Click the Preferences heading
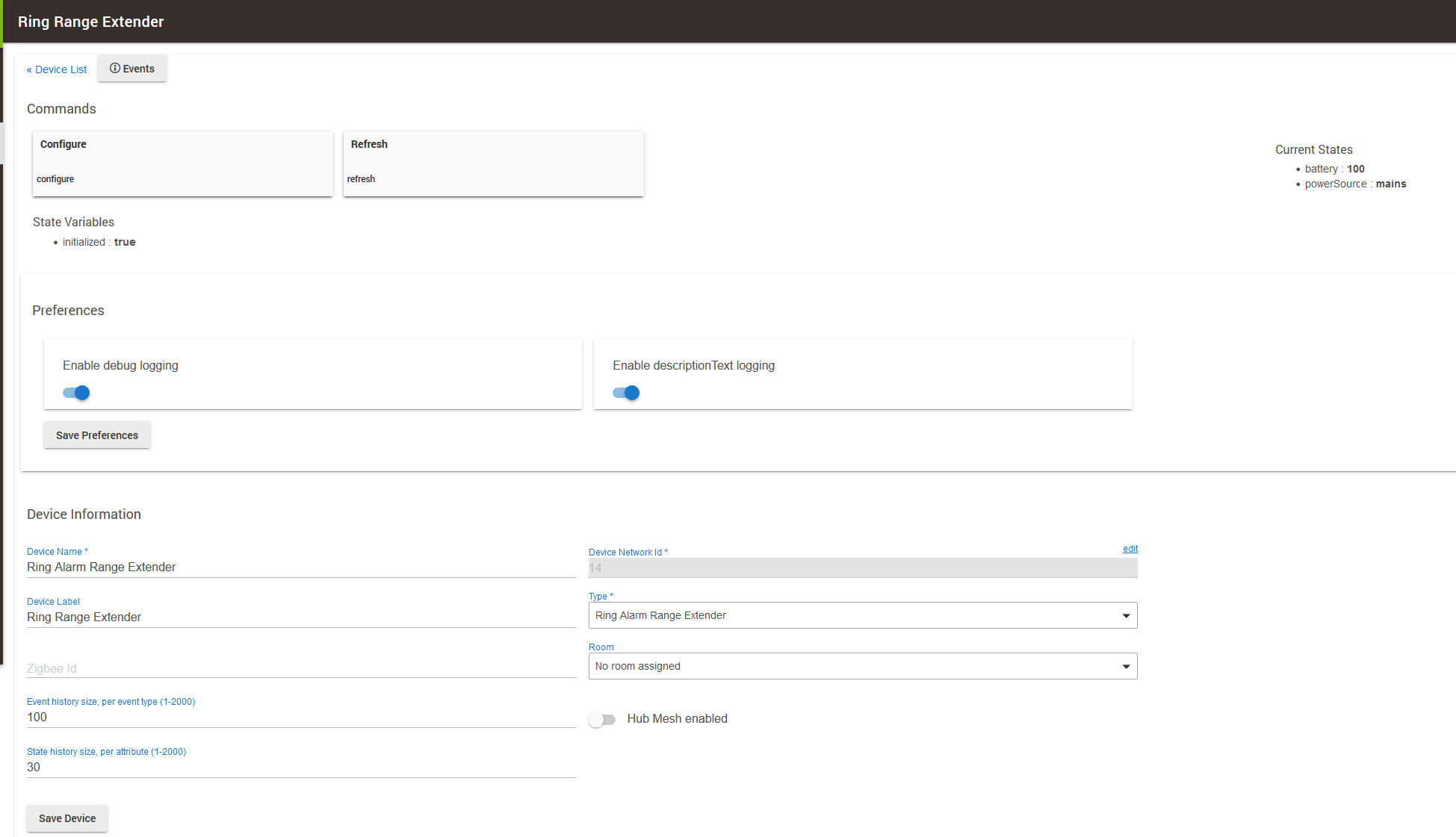The height and width of the screenshot is (837, 1456). tap(68, 311)
